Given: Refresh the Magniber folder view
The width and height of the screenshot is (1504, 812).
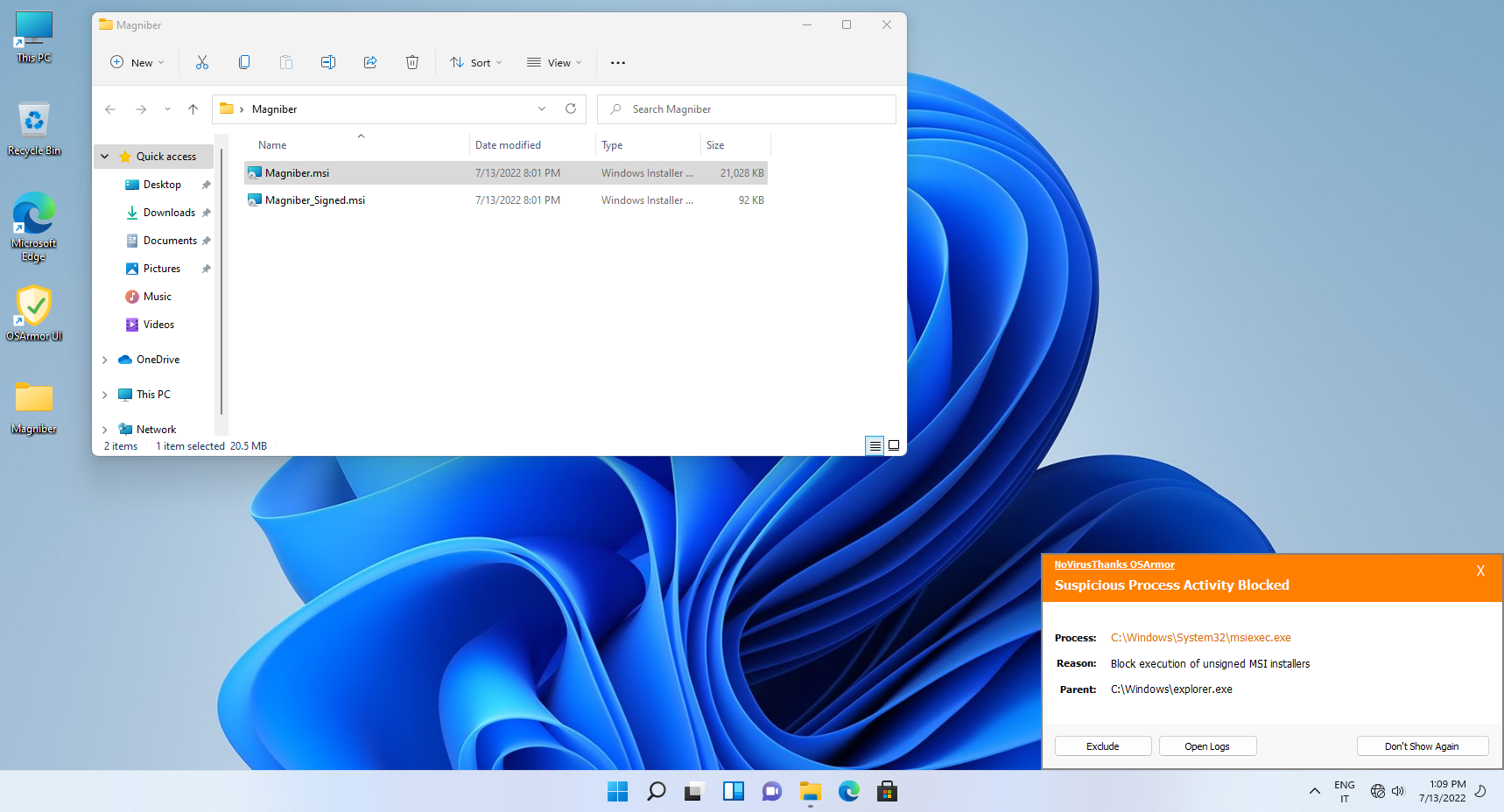Looking at the screenshot, I should click(571, 108).
